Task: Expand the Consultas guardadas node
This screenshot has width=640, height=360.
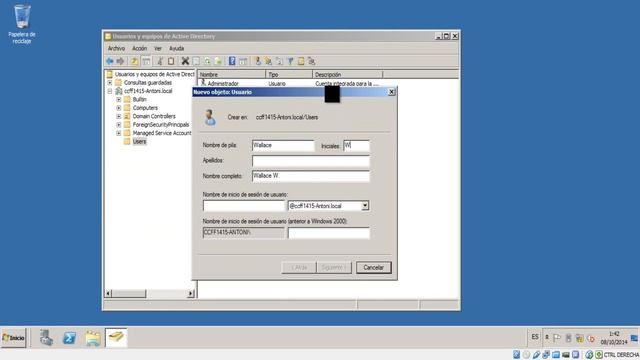Action: [x=109, y=82]
